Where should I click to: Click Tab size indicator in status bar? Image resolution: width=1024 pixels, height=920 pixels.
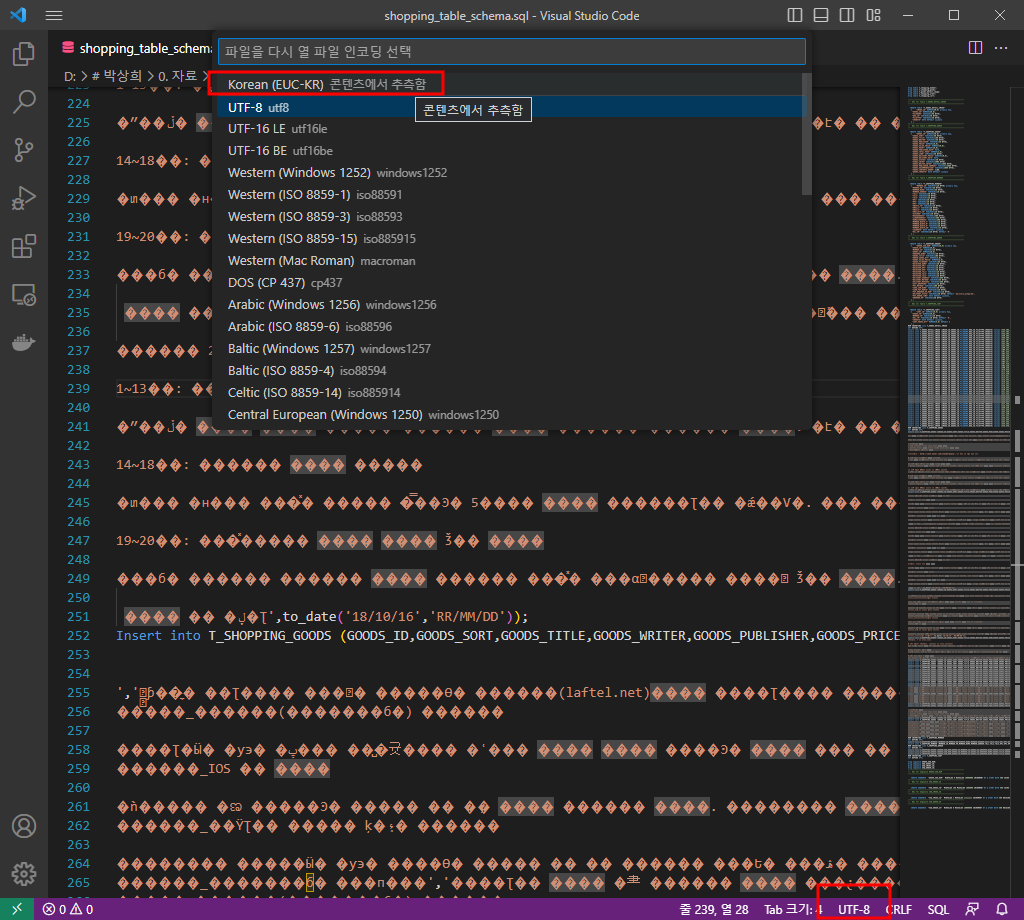pos(793,909)
